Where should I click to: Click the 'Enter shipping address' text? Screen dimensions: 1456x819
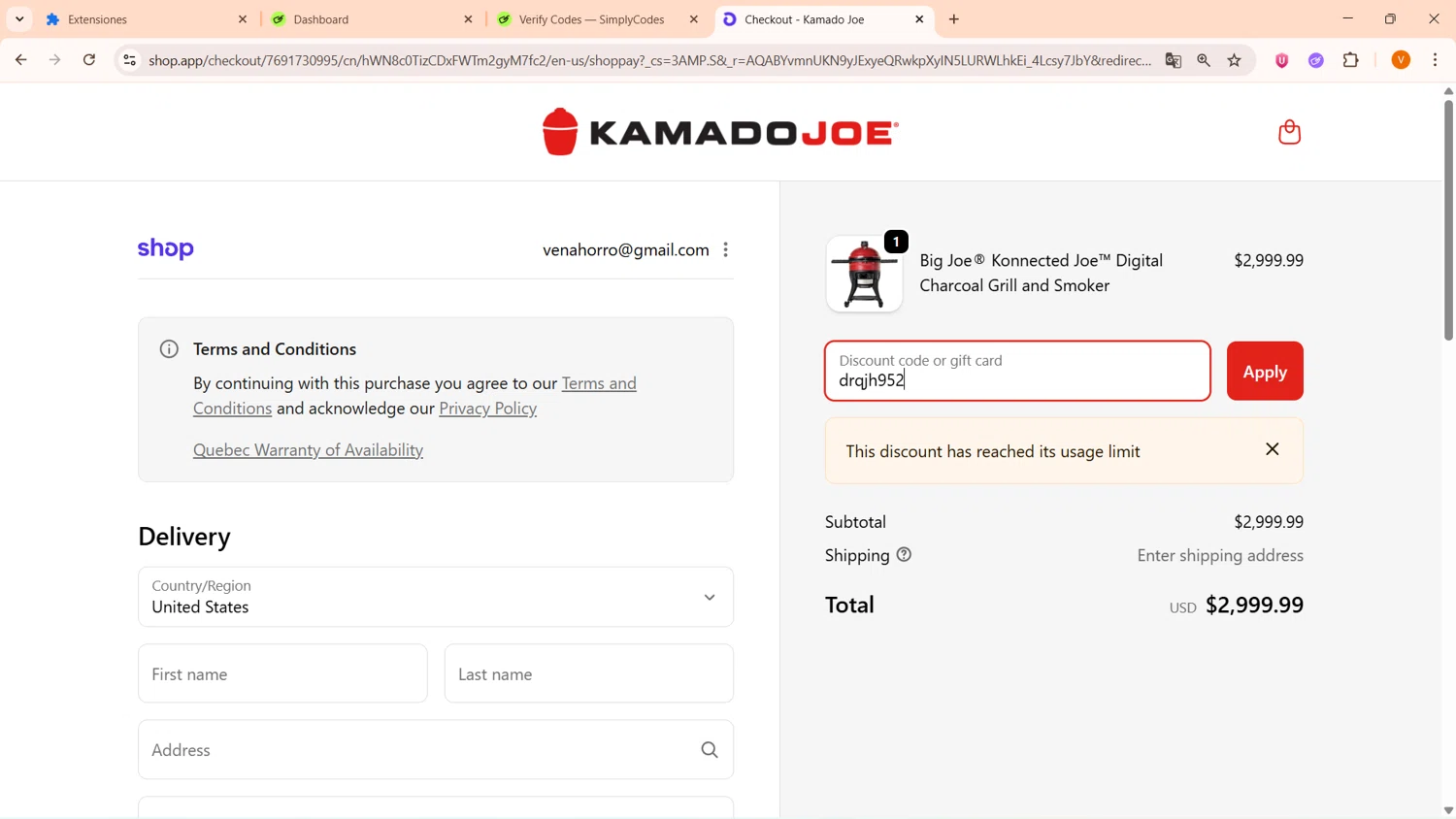tap(1220, 555)
